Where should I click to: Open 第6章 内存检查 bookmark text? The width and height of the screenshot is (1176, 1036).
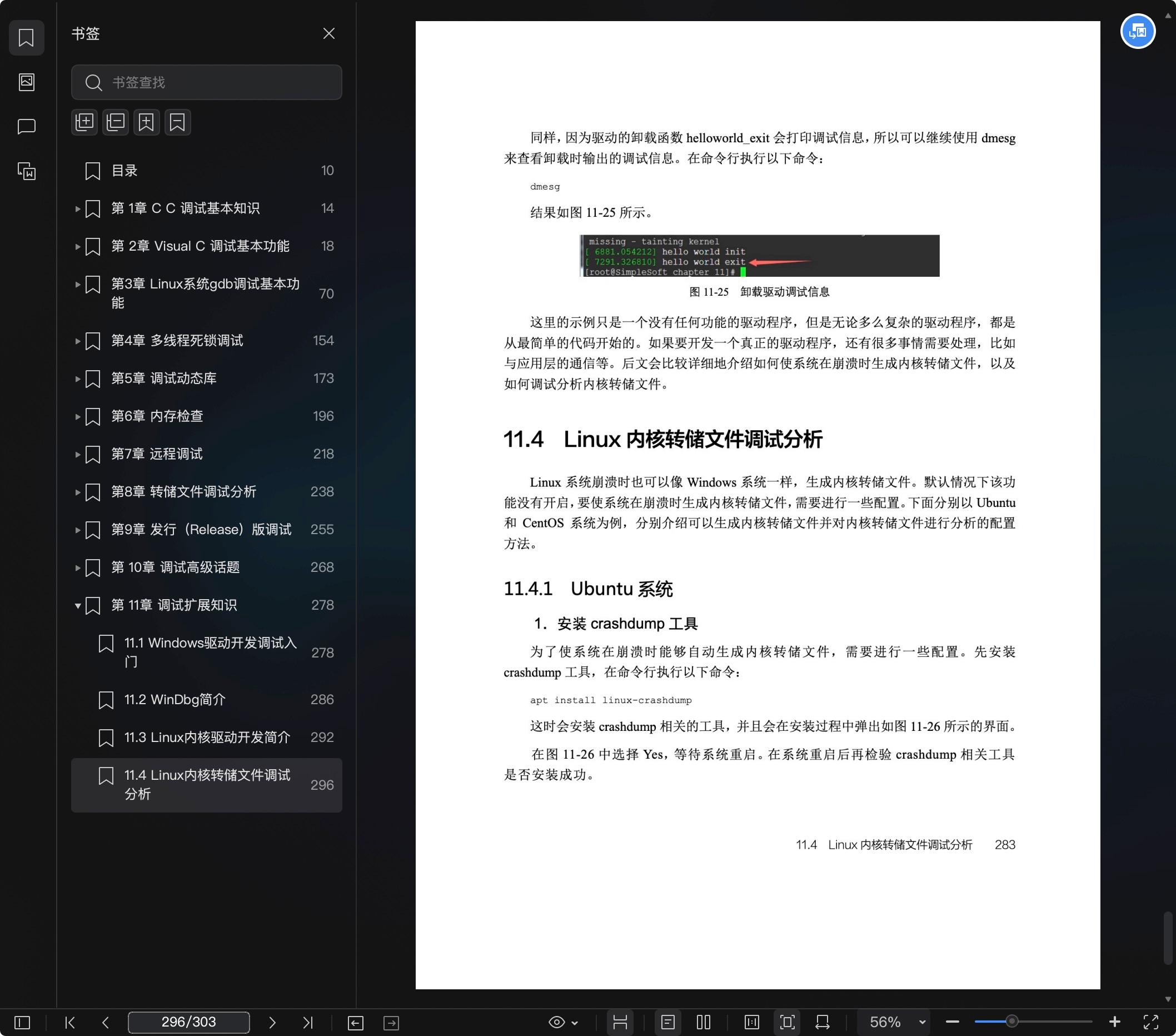157,416
